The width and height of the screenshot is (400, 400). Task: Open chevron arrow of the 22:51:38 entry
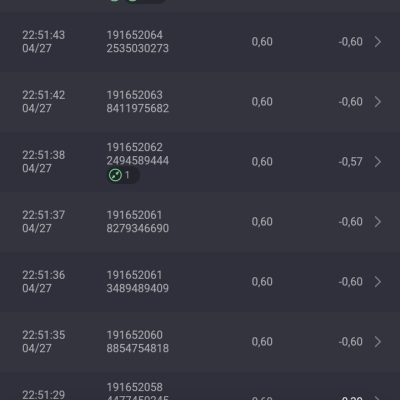click(378, 162)
